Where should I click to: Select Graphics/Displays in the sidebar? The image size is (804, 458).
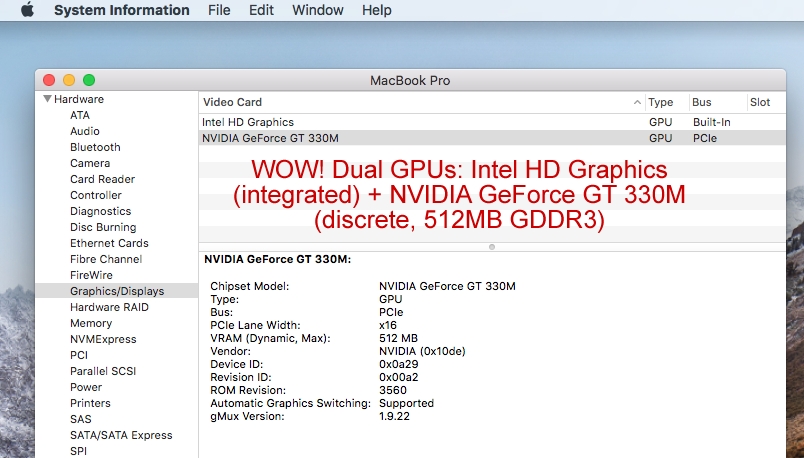(117, 291)
